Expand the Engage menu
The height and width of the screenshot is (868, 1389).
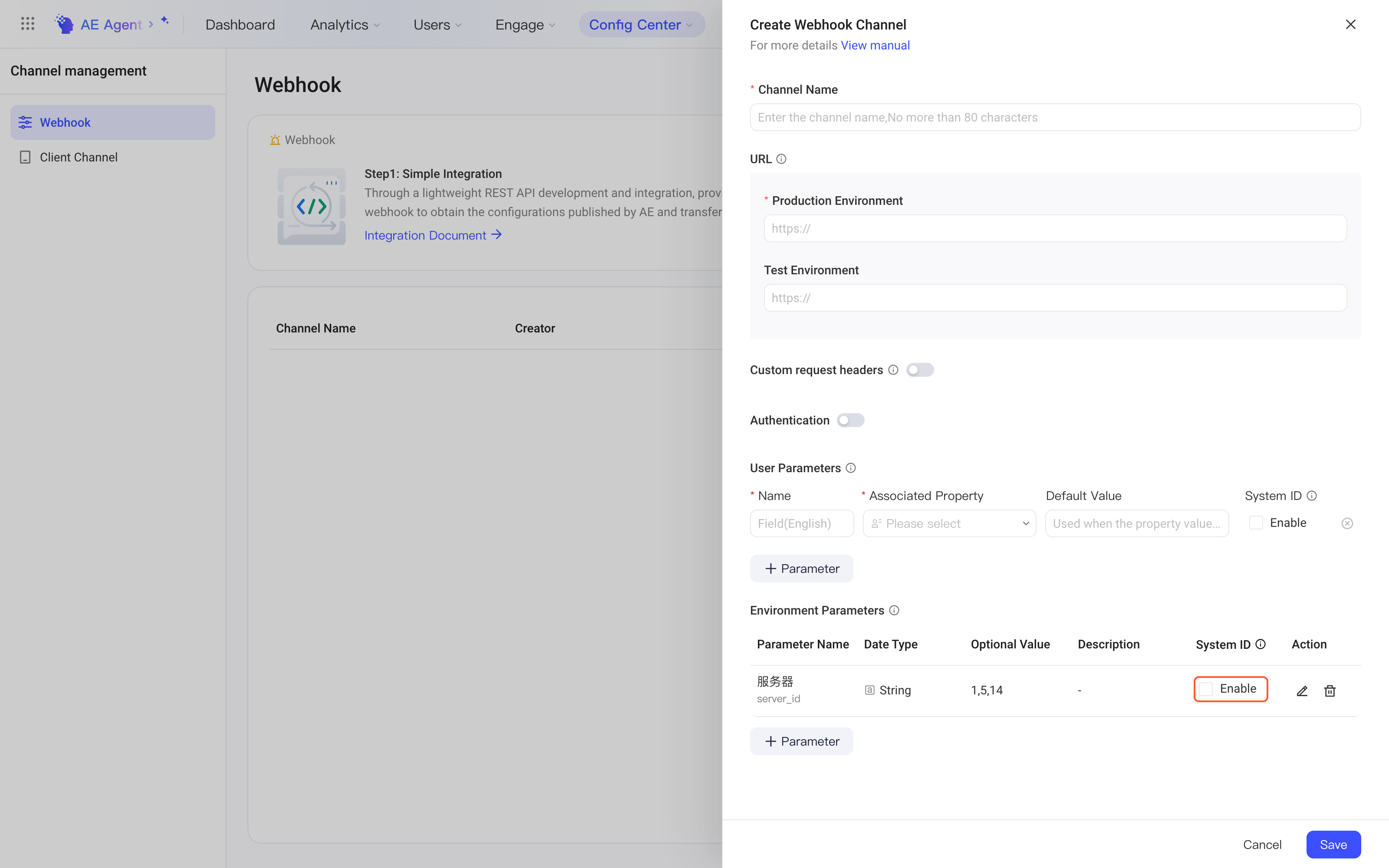(525, 25)
